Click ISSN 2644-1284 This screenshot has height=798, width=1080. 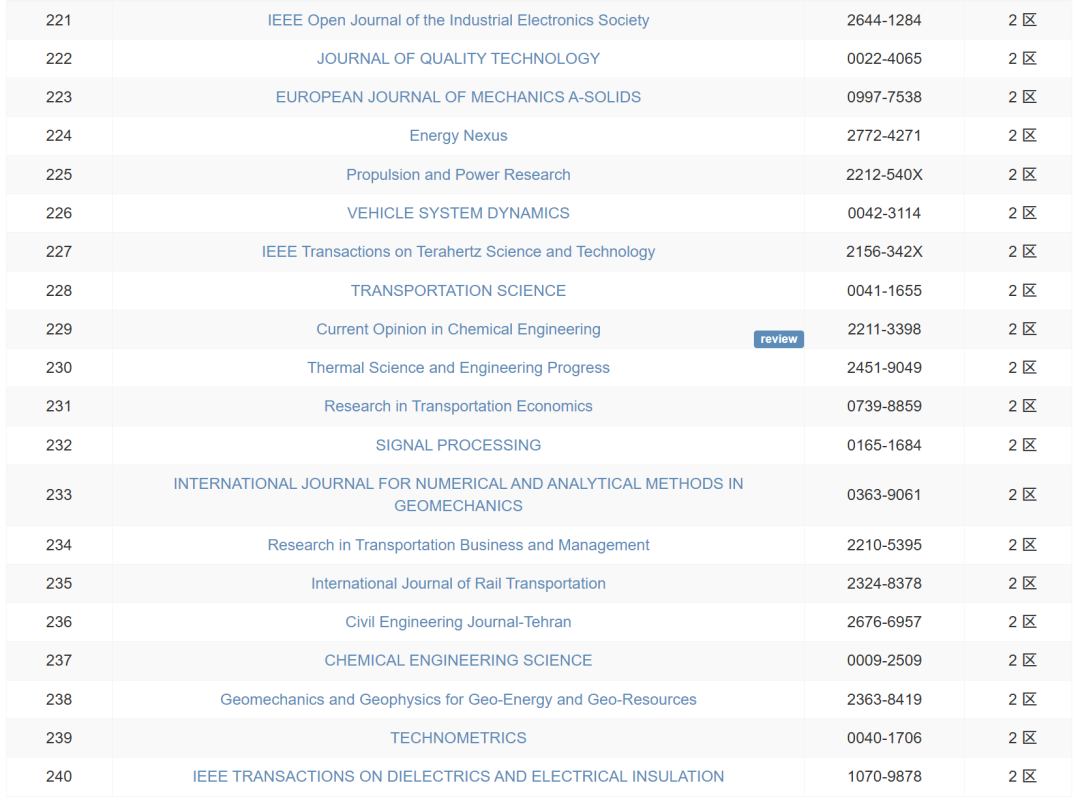point(884,20)
